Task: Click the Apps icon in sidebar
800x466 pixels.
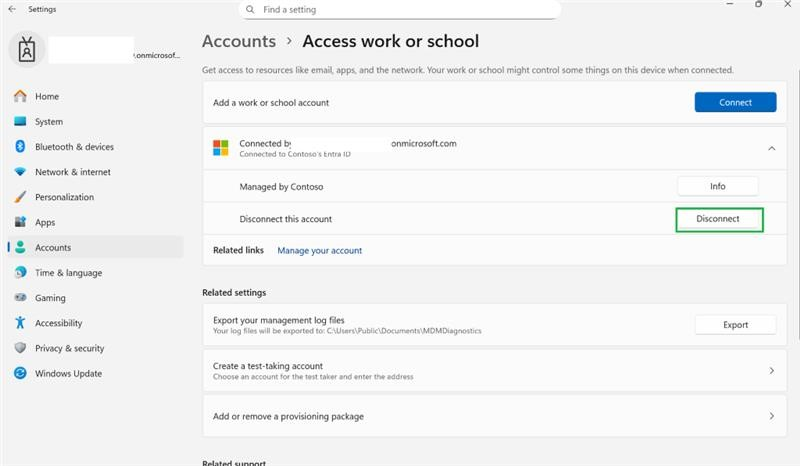Action: coord(20,222)
